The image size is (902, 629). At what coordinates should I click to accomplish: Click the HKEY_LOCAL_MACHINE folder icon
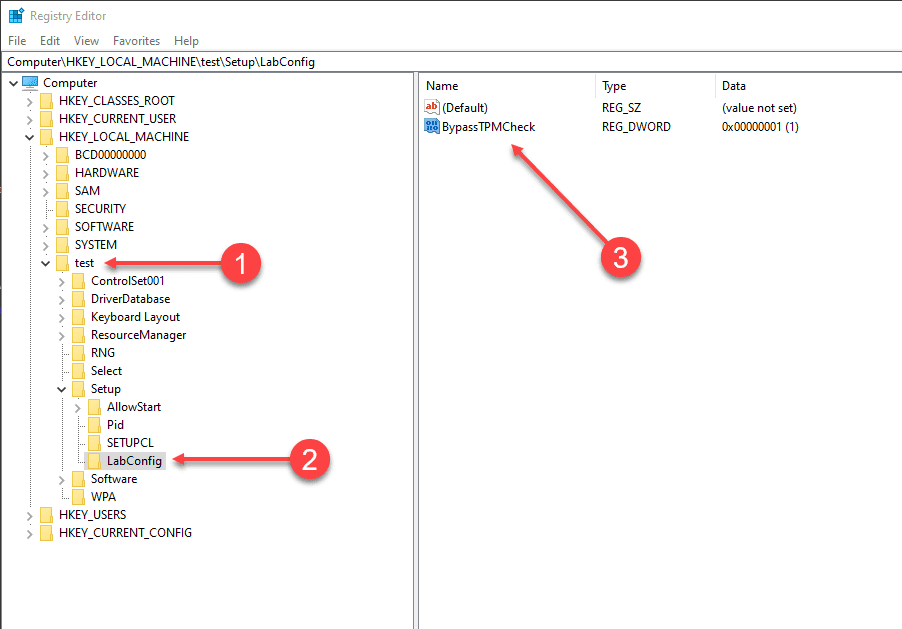point(46,136)
